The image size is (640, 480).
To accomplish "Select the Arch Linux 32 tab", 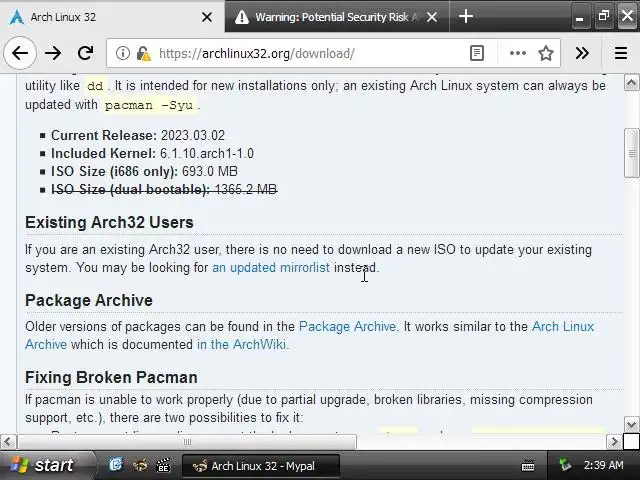I will [x=100, y=17].
